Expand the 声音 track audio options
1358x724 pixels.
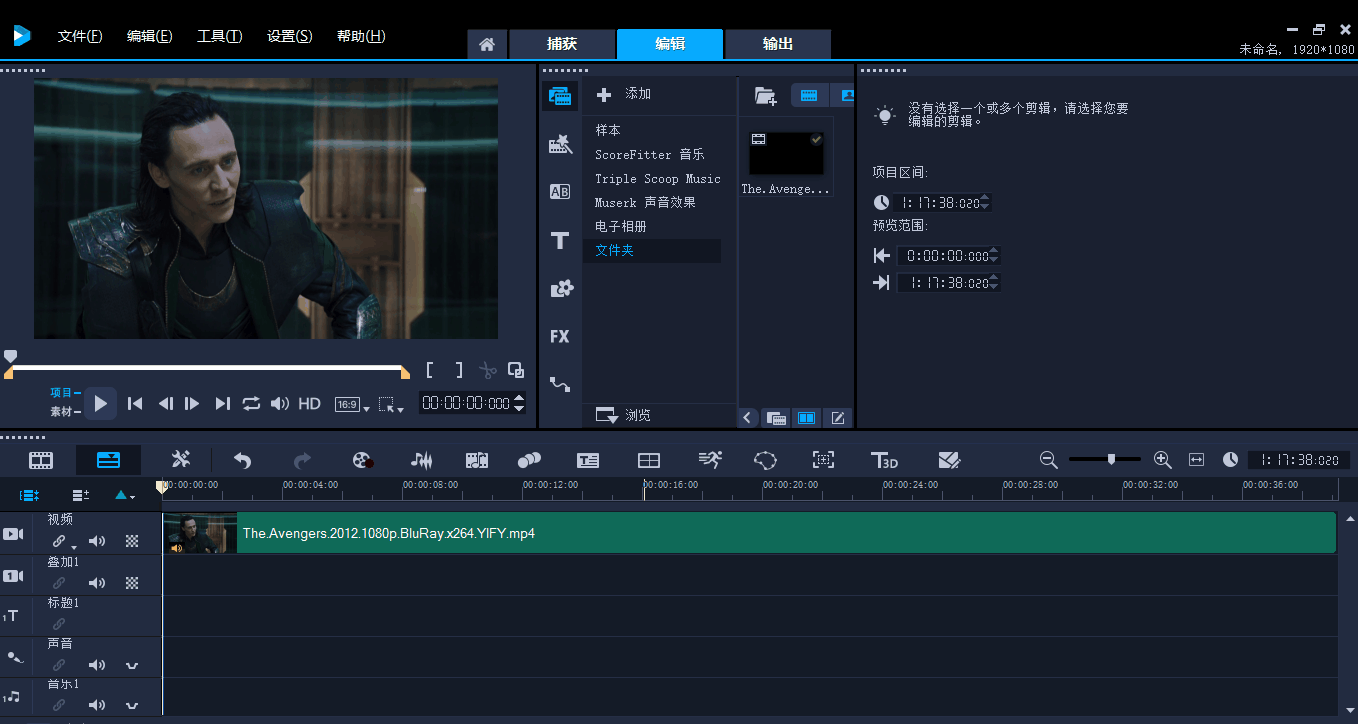coord(131,665)
